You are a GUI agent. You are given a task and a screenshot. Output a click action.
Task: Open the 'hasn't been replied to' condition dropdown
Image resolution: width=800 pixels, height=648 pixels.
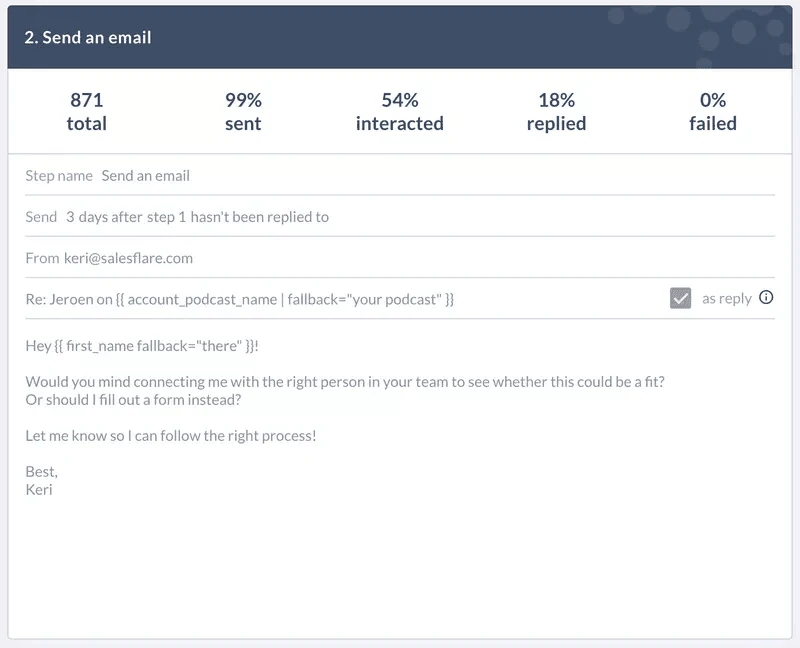click(x=260, y=217)
